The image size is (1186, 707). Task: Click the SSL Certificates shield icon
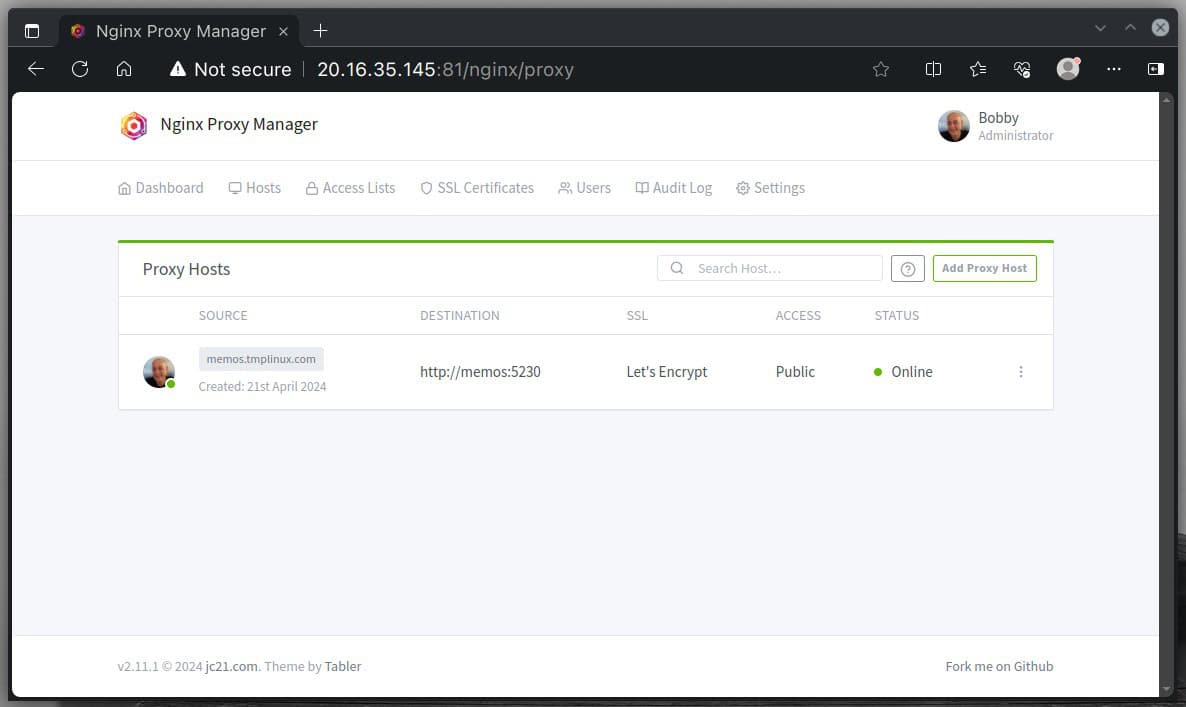tap(427, 188)
